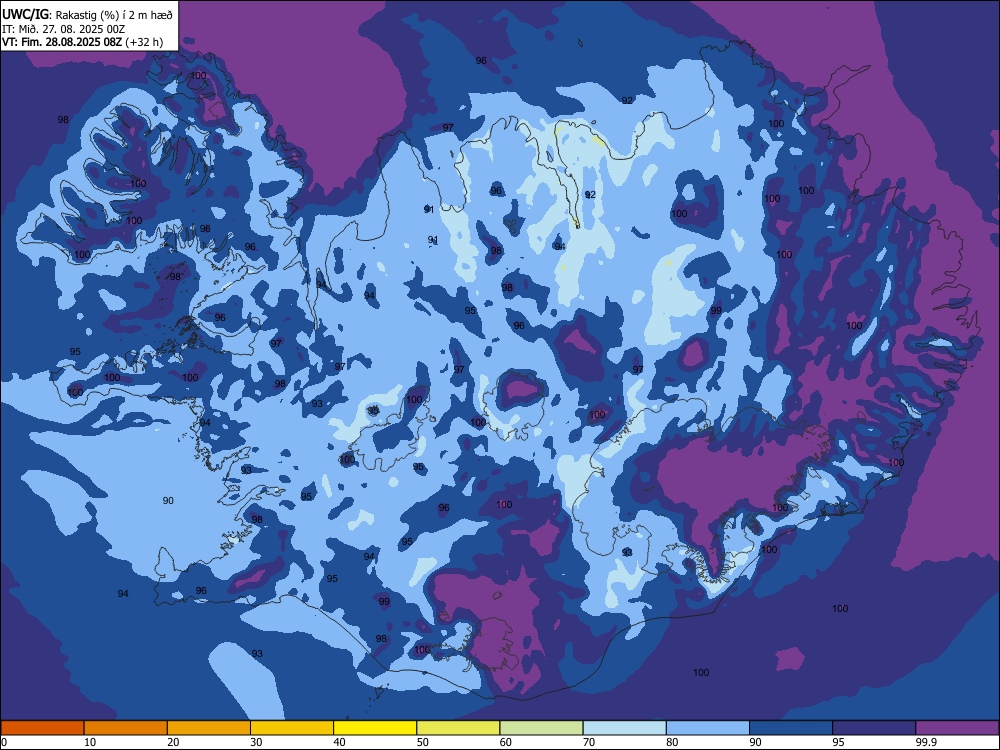
Task: Click the purple above-99.9 legend swatch
Action: point(957,728)
